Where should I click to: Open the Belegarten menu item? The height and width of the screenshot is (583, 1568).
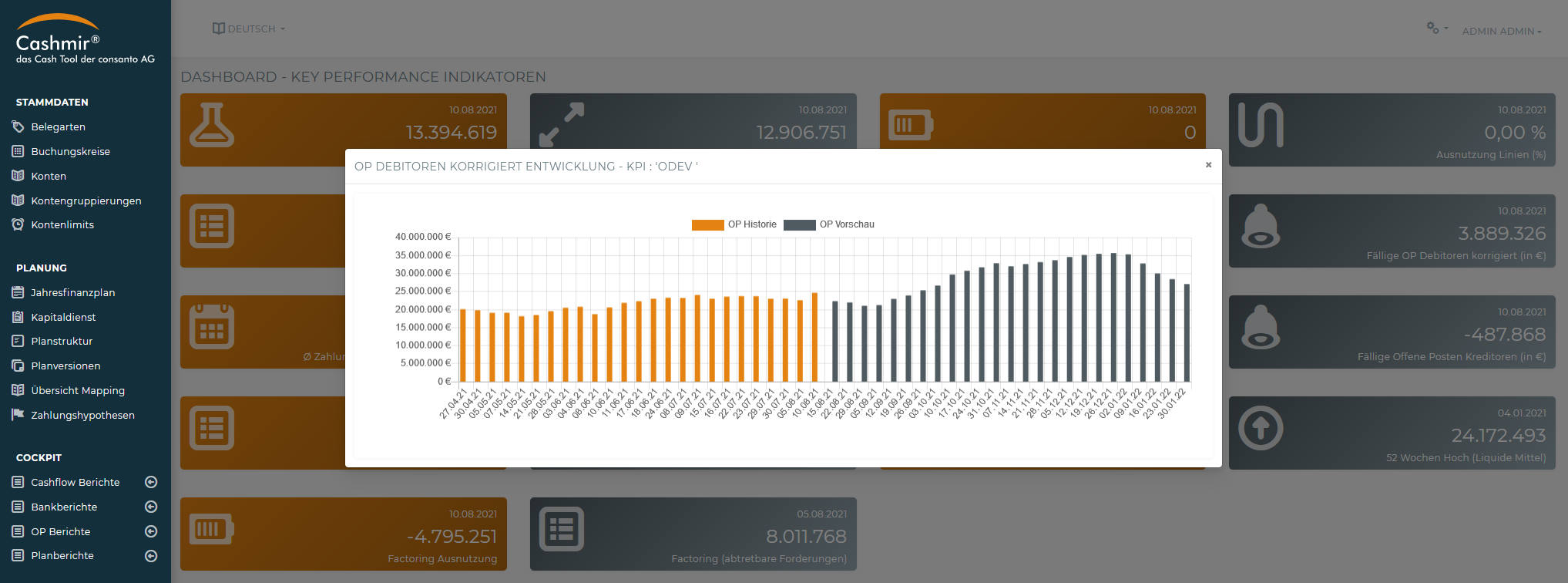click(58, 126)
